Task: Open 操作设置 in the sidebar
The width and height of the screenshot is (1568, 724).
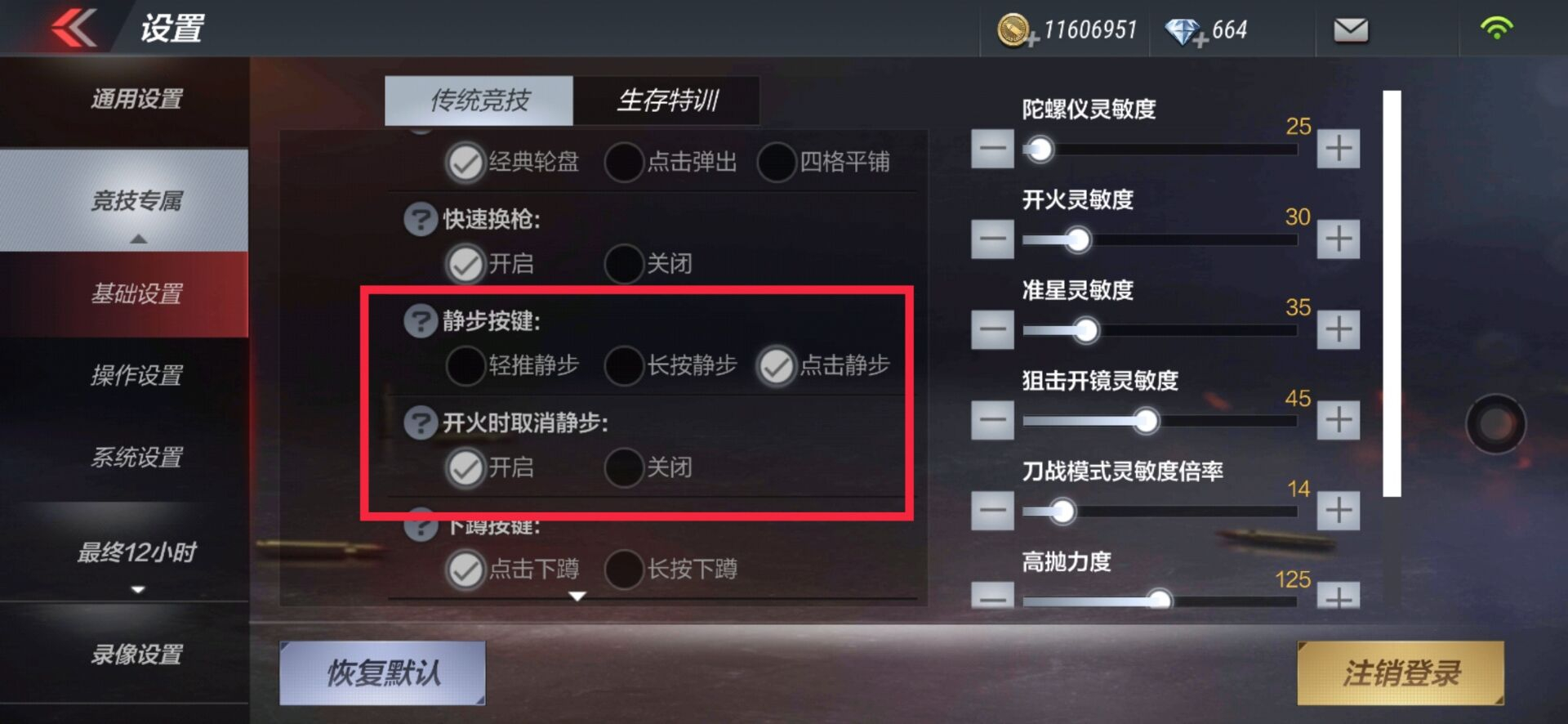Action: [x=136, y=376]
